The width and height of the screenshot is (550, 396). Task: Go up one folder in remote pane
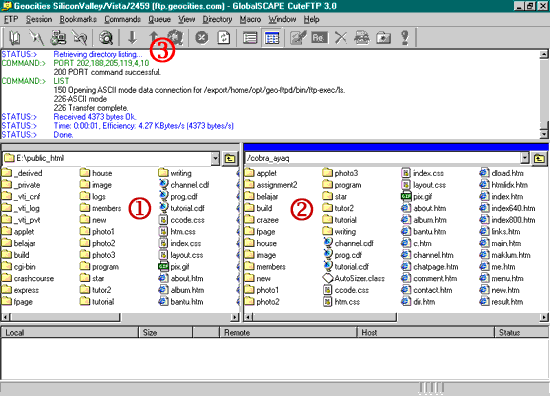click(539, 159)
